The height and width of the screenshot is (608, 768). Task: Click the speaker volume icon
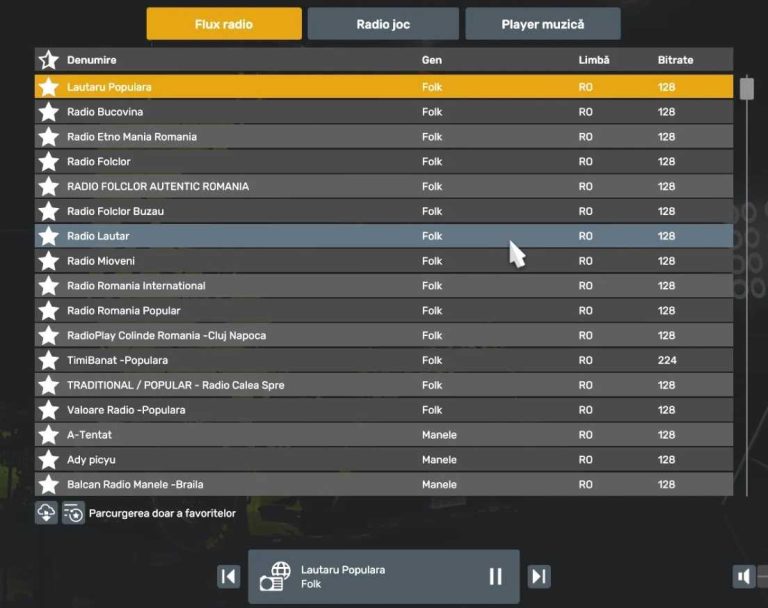(x=744, y=576)
